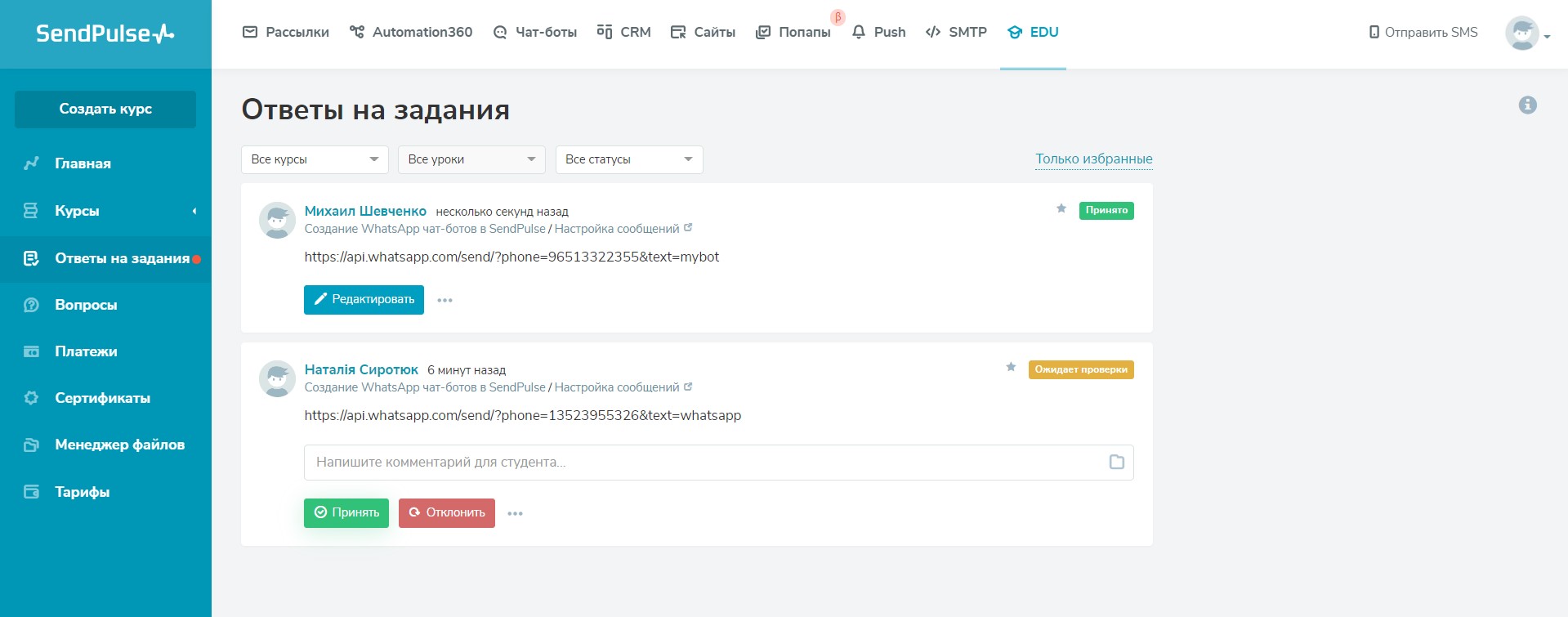Click the answer URL with text=mybot
1568x617 pixels.
tap(511, 257)
